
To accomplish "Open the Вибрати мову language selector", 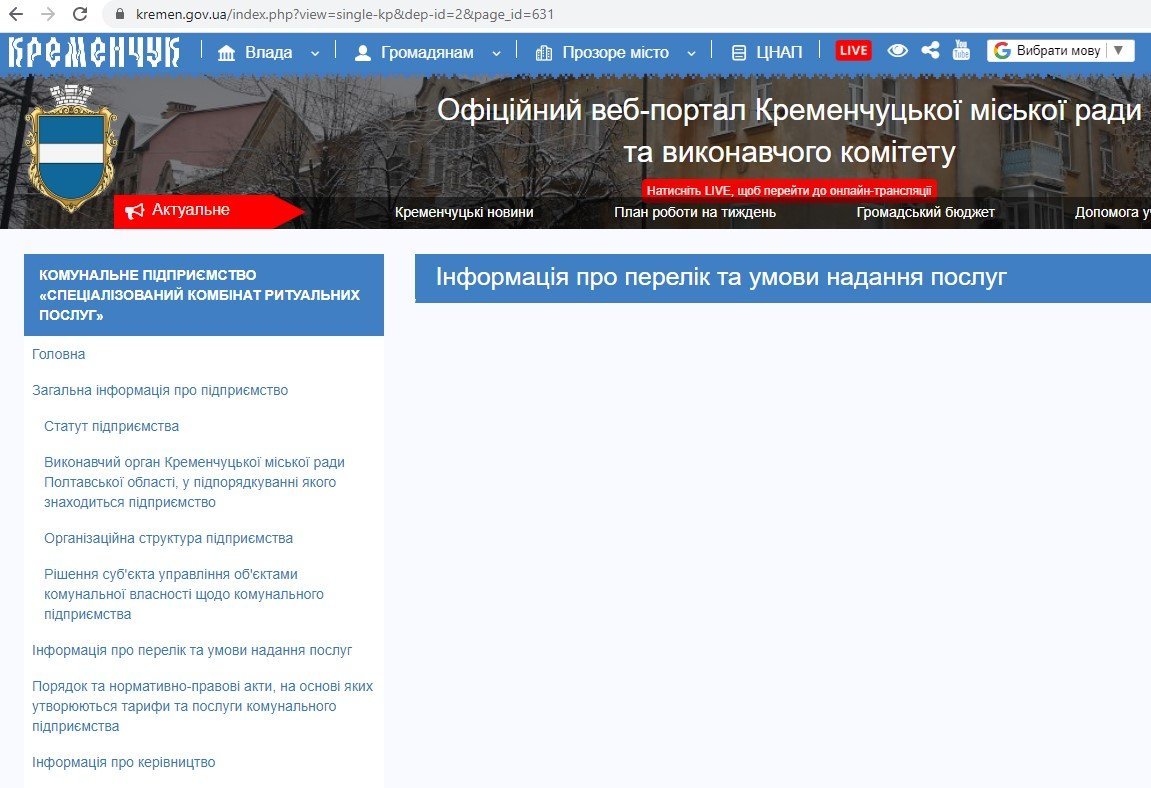I will [1060, 51].
